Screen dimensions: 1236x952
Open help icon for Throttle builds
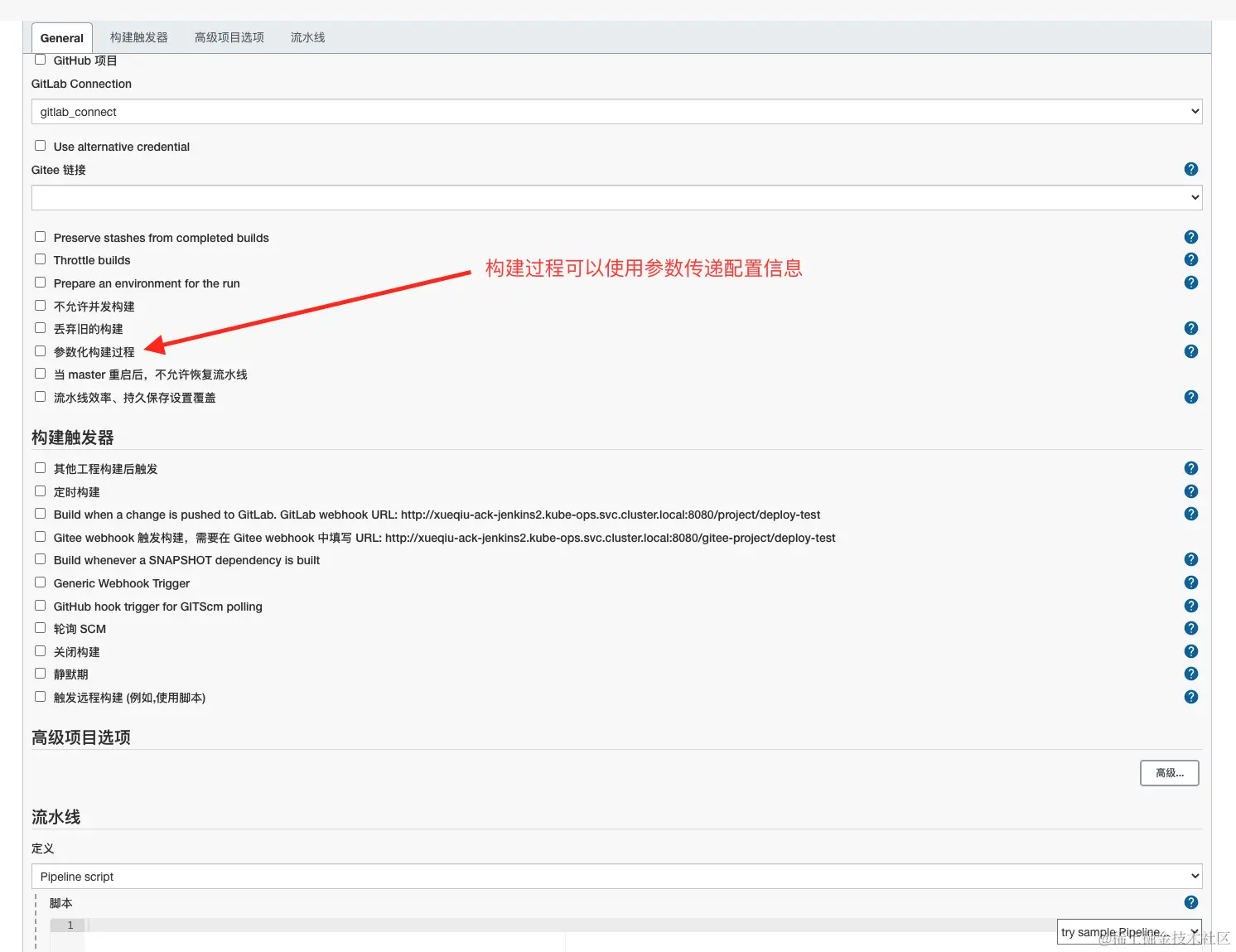click(1191, 259)
